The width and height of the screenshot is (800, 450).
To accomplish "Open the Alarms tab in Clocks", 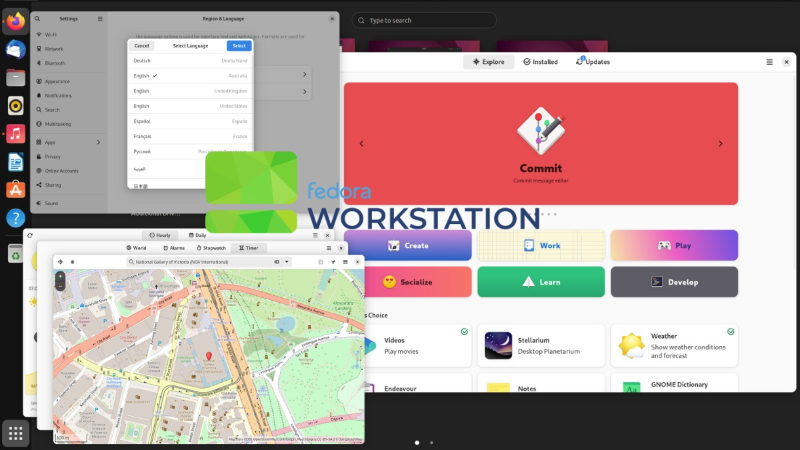I will pyautogui.click(x=174, y=248).
